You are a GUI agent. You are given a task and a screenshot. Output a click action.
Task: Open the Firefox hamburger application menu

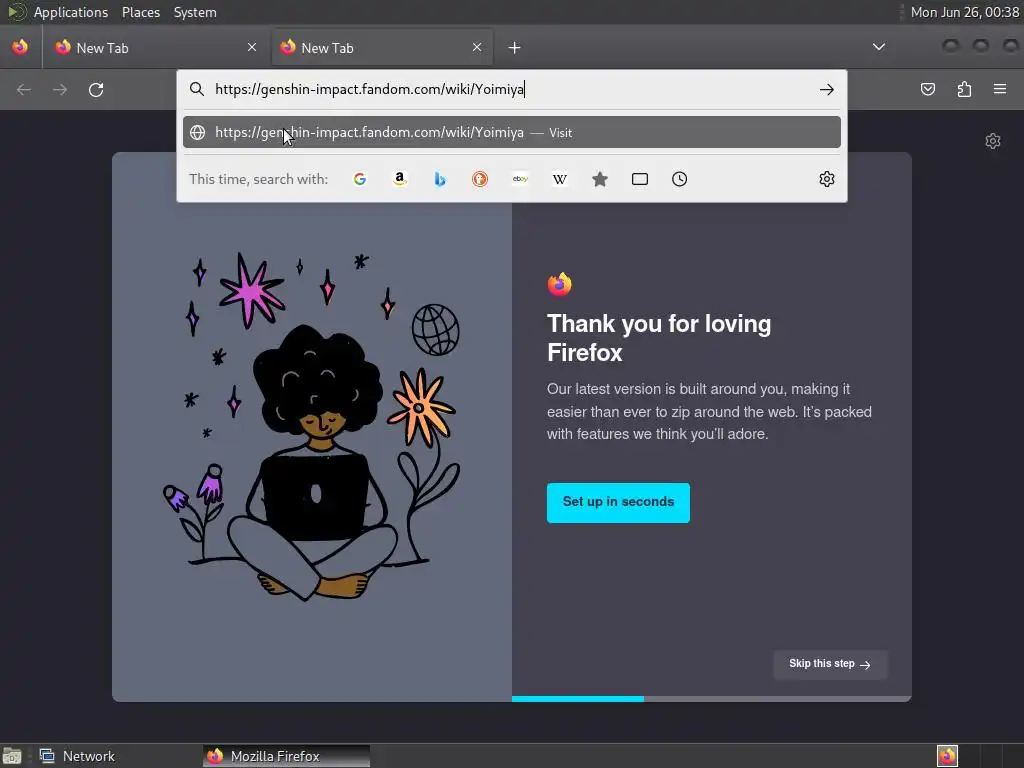[1000, 89]
